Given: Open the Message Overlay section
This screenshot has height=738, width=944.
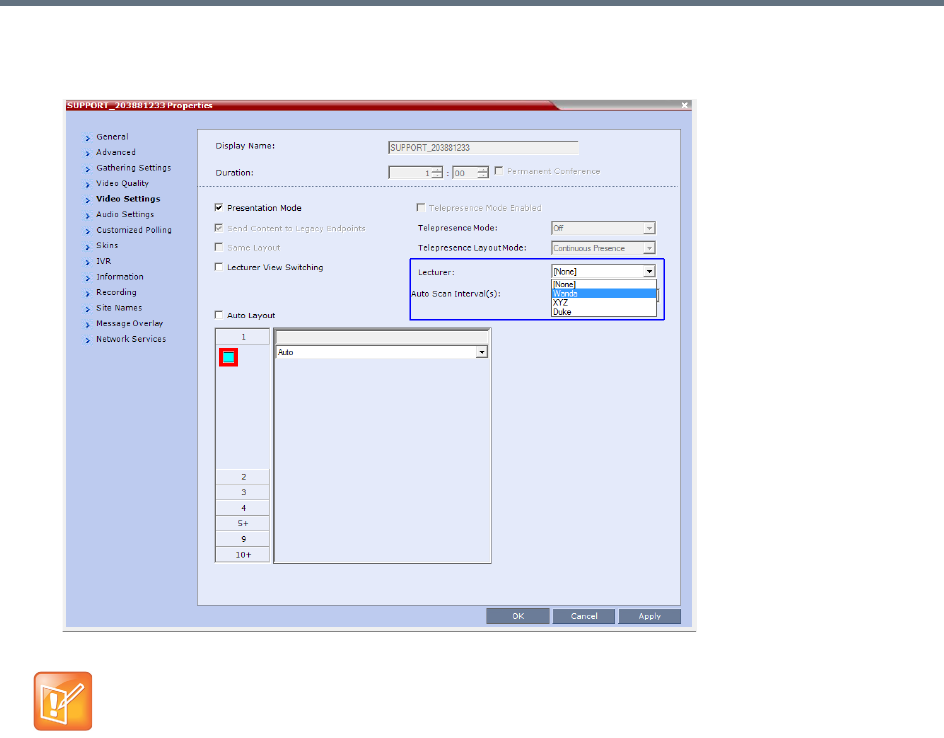Looking at the screenshot, I should click(x=129, y=323).
